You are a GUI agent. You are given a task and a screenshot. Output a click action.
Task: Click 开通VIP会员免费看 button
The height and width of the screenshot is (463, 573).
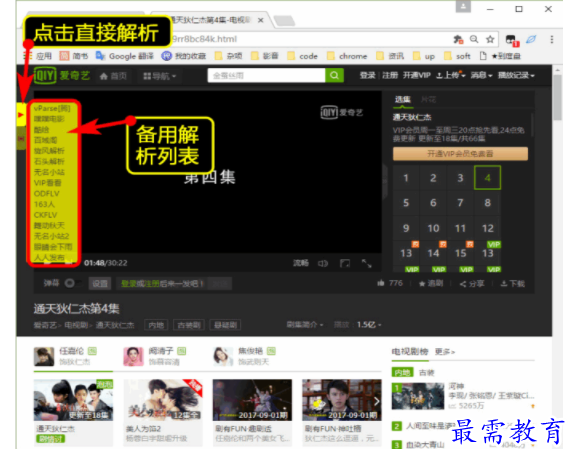460,153
